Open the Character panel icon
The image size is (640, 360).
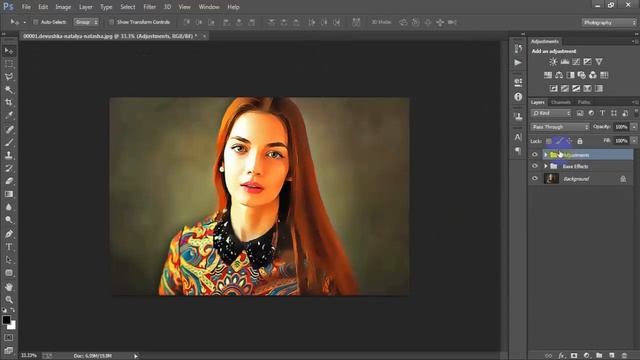click(518, 137)
